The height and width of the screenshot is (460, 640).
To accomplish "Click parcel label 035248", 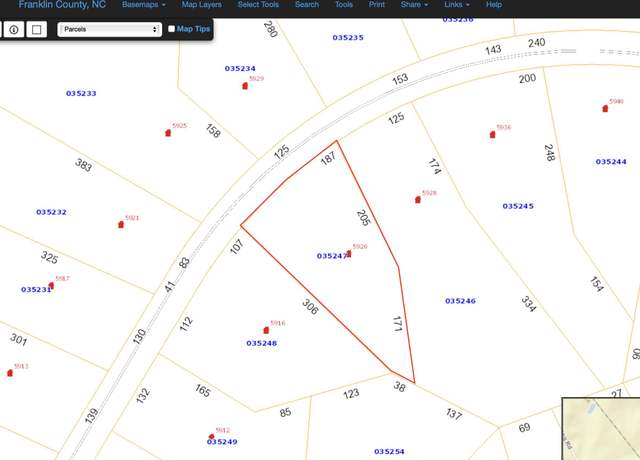I will 262,343.
